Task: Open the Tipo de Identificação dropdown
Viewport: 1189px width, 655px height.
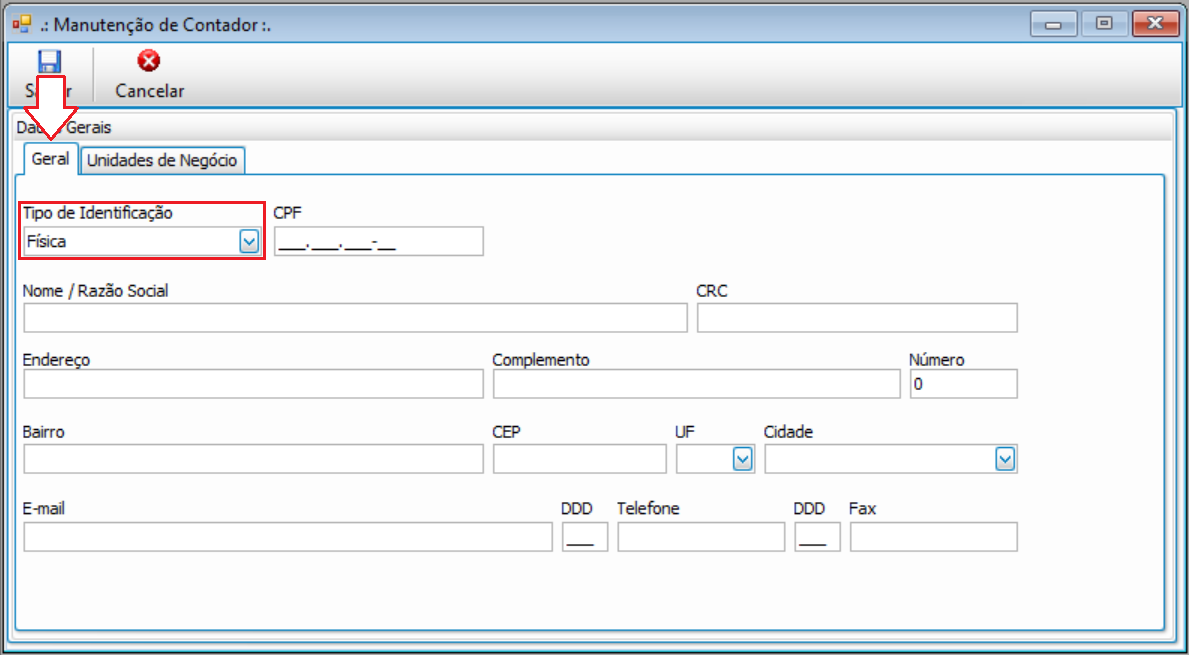Action: [249, 242]
